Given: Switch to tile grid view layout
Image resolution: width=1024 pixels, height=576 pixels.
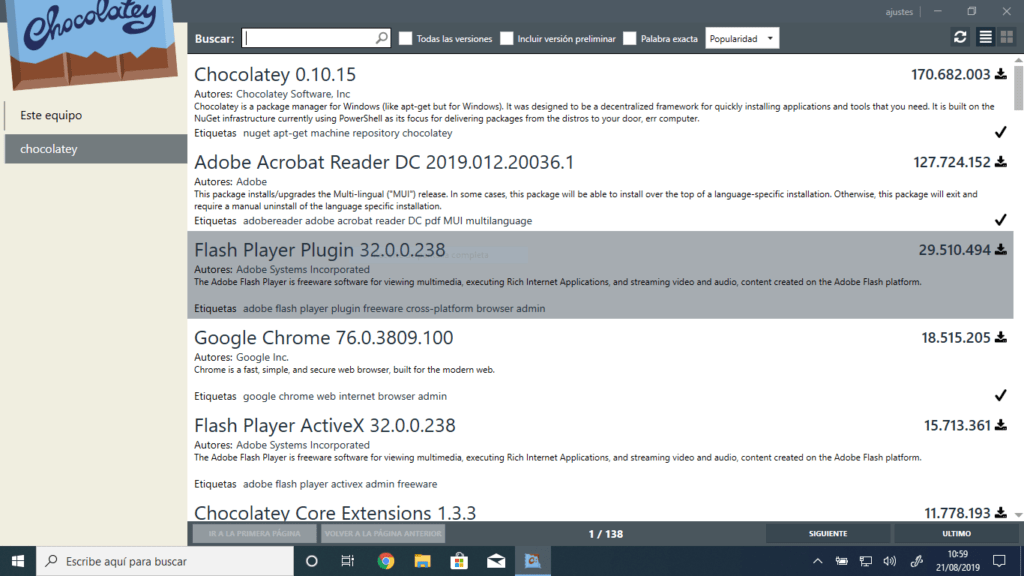Looking at the screenshot, I should [1006, 38].
